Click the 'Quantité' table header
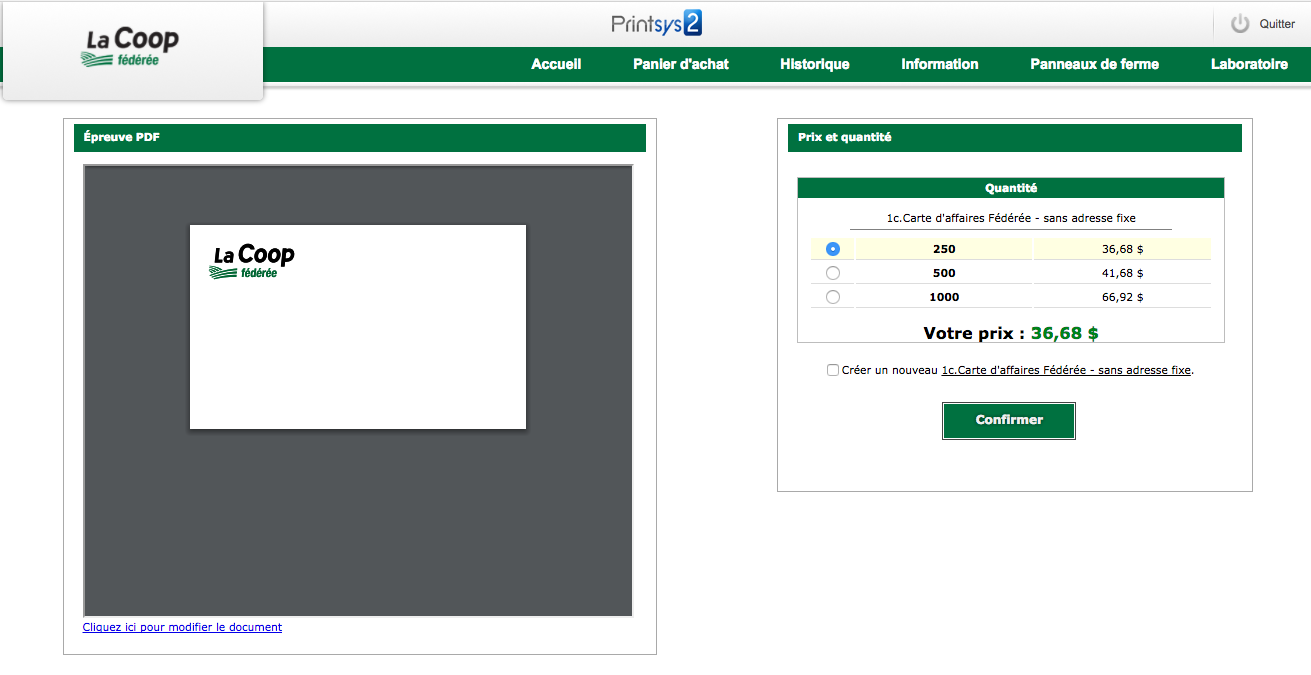This screenshot has width=1311, height=675. (x=1011, y=188)
